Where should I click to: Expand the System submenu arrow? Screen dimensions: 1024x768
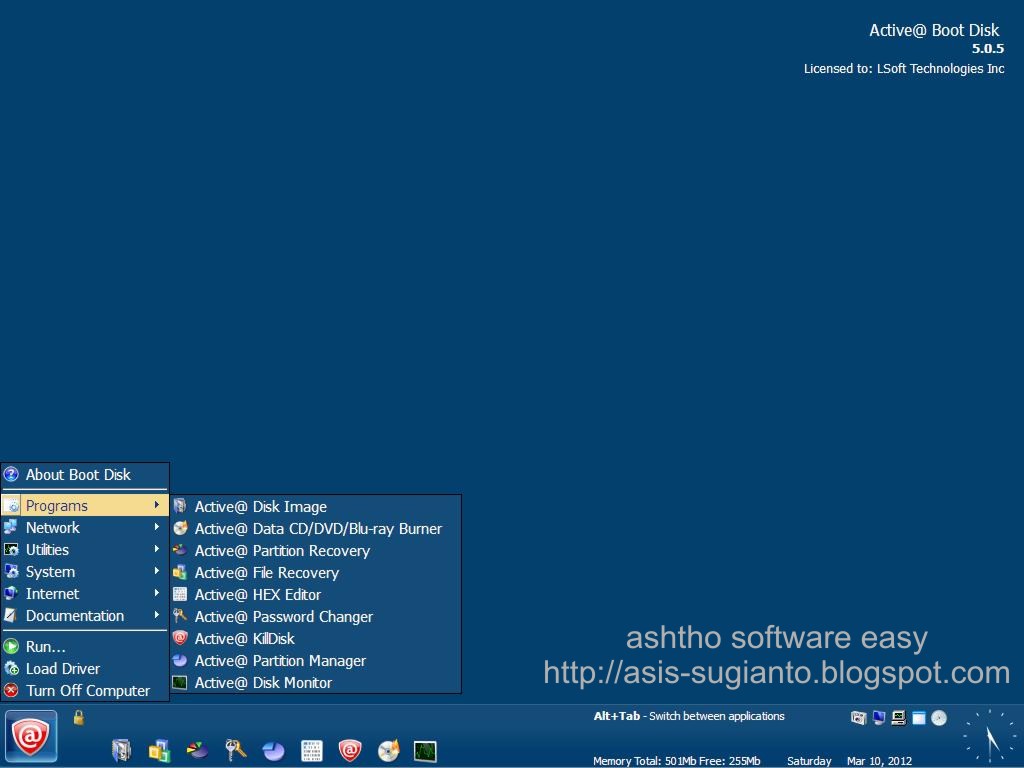click(x=157, y=571)
